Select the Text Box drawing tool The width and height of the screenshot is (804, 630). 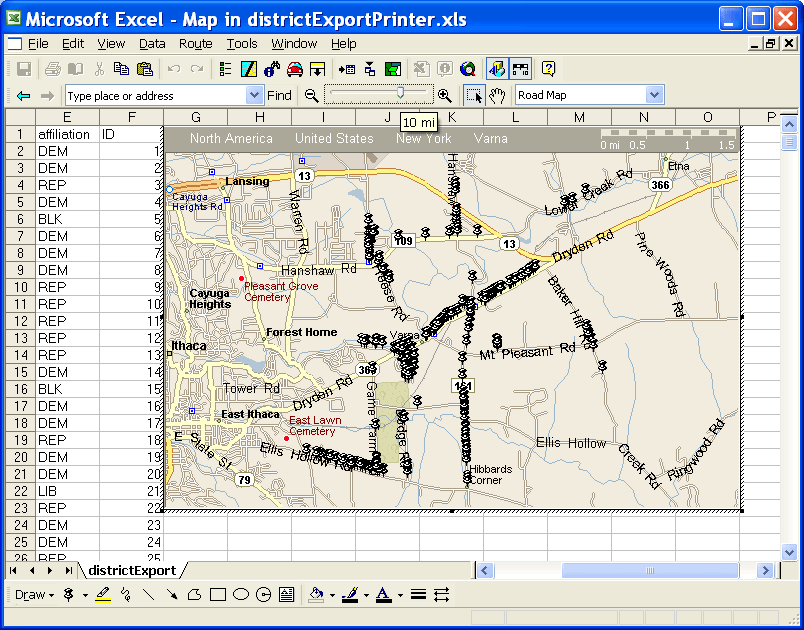click(x=287, y=595)
